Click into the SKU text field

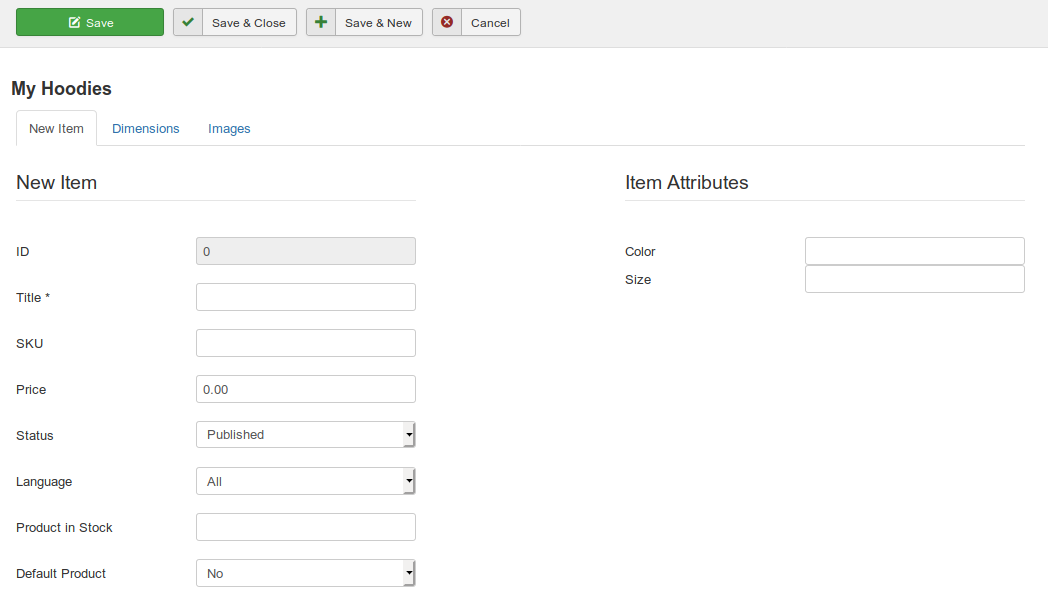tap(305, 343)
